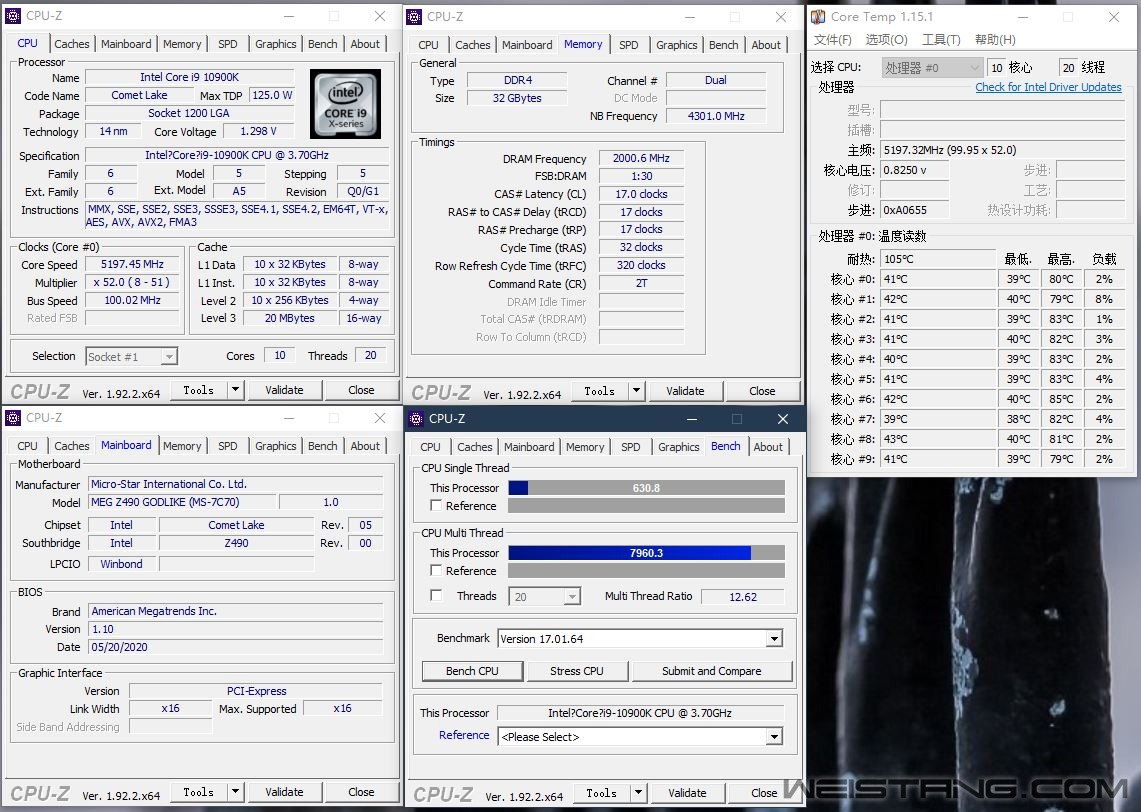Image resolution: width=1141 pixels, height=812 pixels.
Task: Open Check for Intel Driver Updates link
Action: (1048, 87)
